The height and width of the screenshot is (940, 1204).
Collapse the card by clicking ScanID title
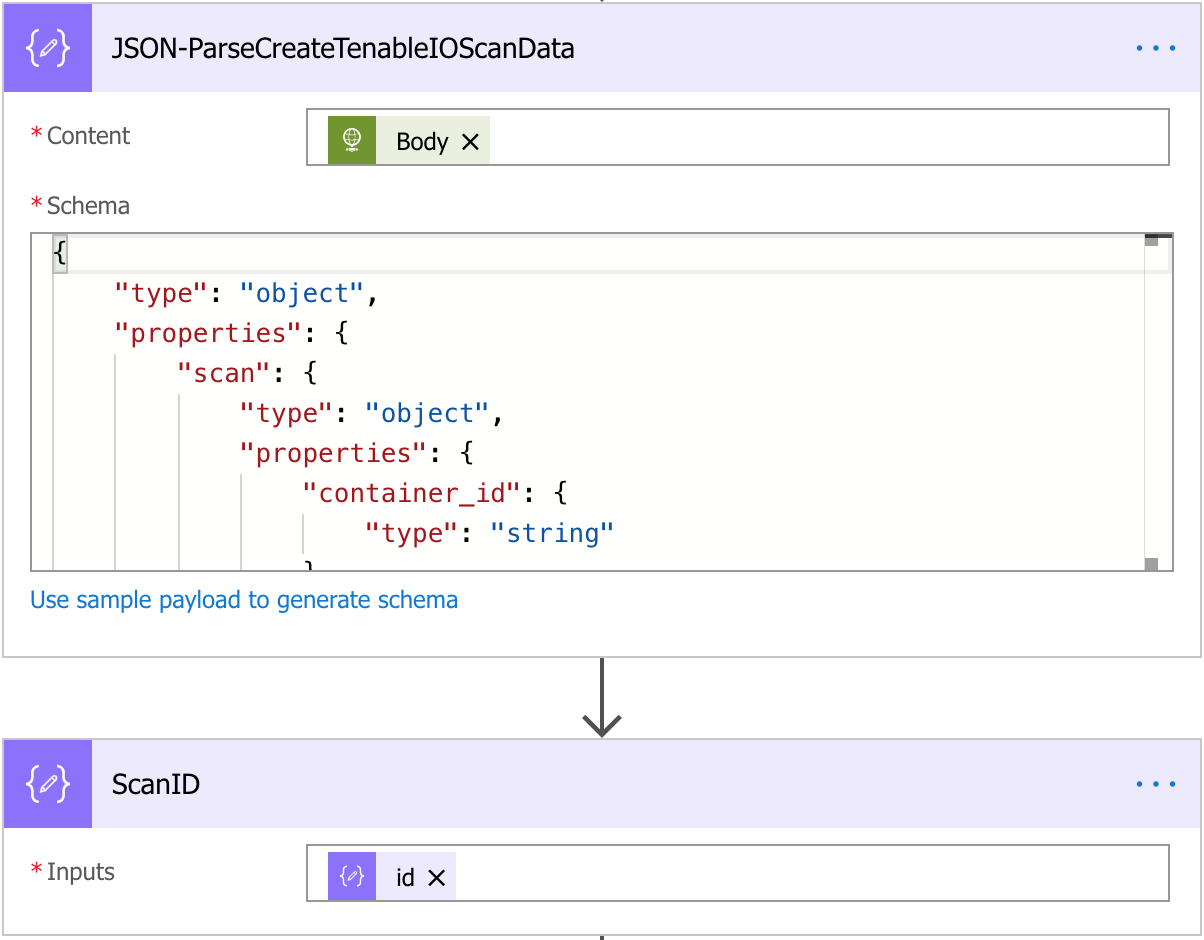156,784
